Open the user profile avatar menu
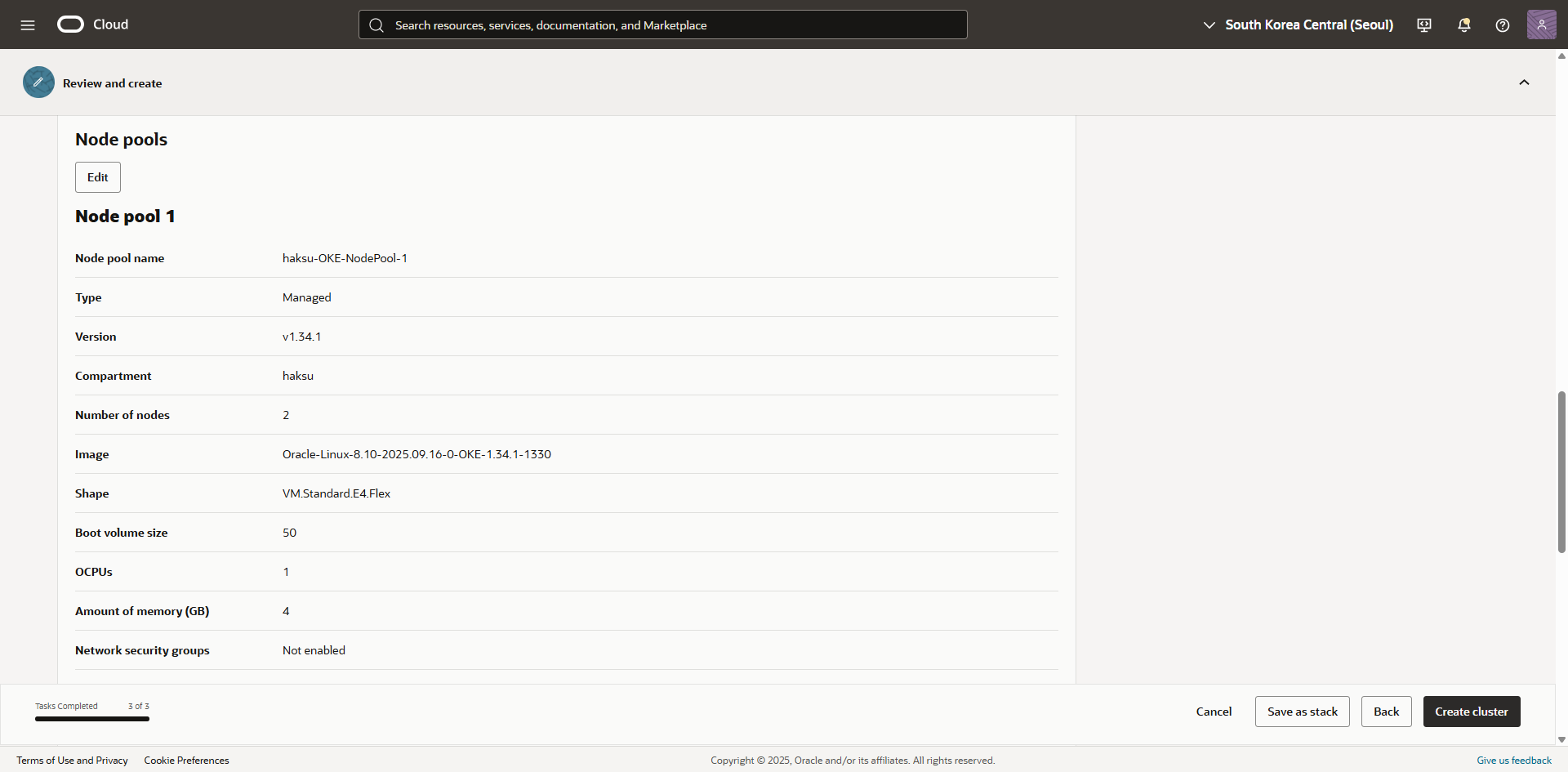1568x772 pixels. pos(1541,25)
